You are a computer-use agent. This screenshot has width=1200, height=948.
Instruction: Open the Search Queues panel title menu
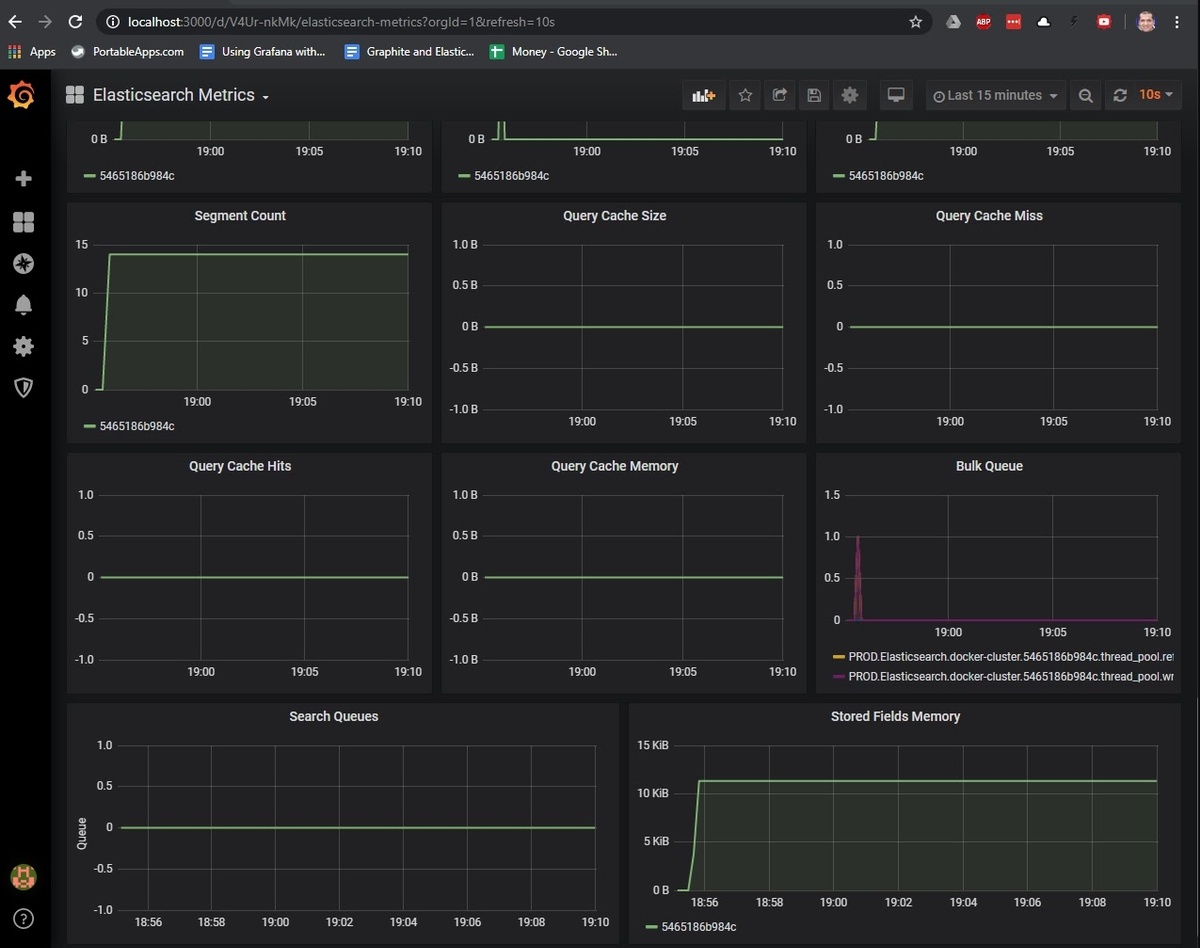pos(333,716)
